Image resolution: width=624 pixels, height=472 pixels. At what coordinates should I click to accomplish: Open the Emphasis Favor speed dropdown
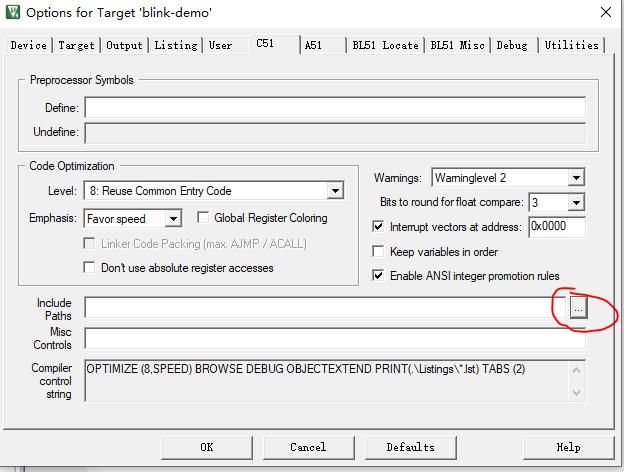pyautogui.click(x=173, y=218)
